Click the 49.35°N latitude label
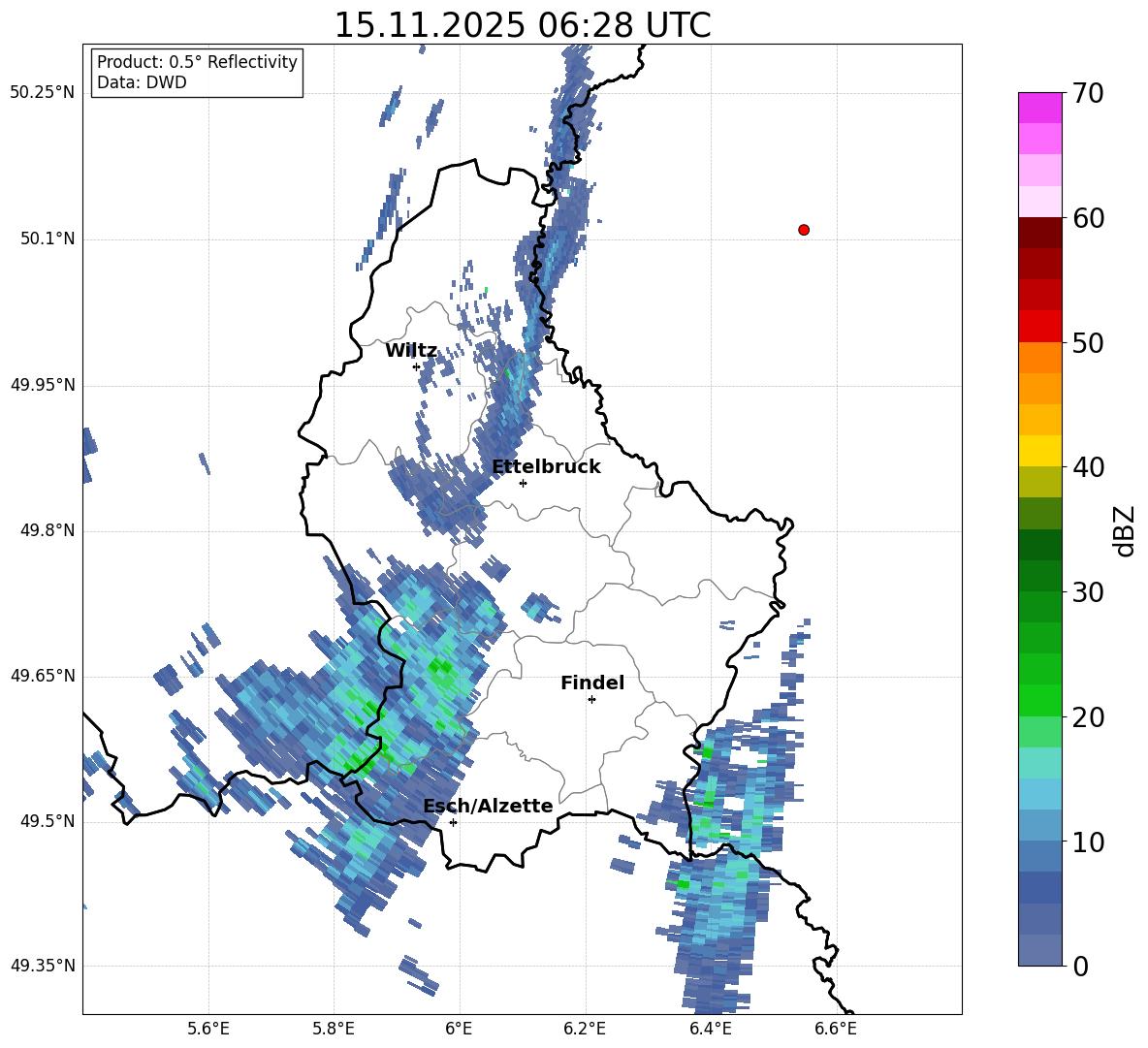 click(x=43, y=966)
